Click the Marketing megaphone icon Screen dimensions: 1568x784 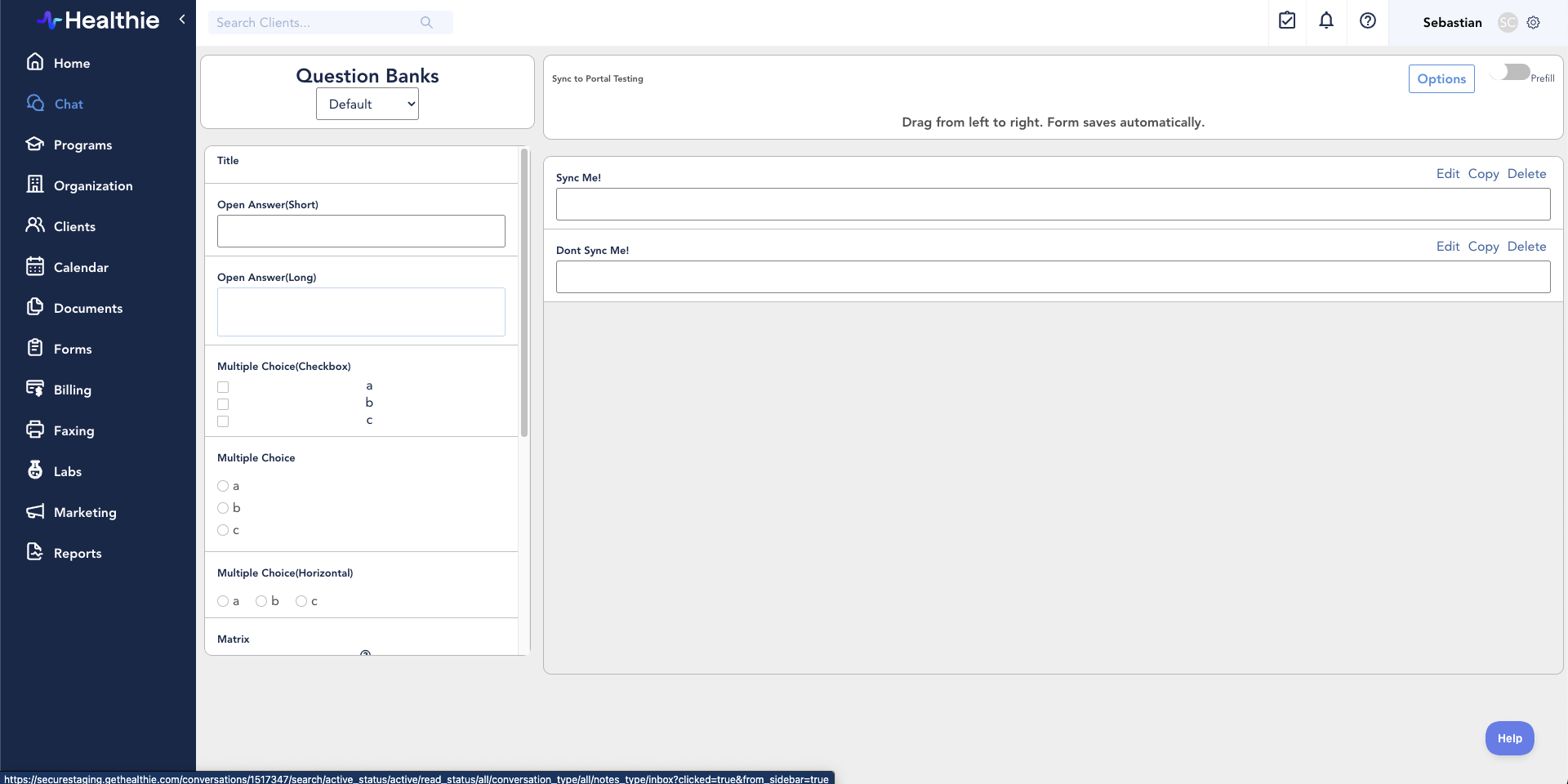(35, 511)
